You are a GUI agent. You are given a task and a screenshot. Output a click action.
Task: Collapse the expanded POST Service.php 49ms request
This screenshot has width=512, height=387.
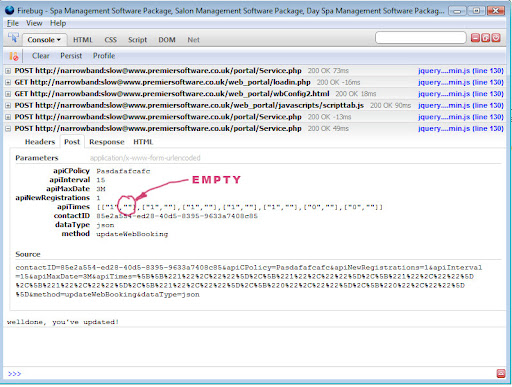click(x=8, y=129)
